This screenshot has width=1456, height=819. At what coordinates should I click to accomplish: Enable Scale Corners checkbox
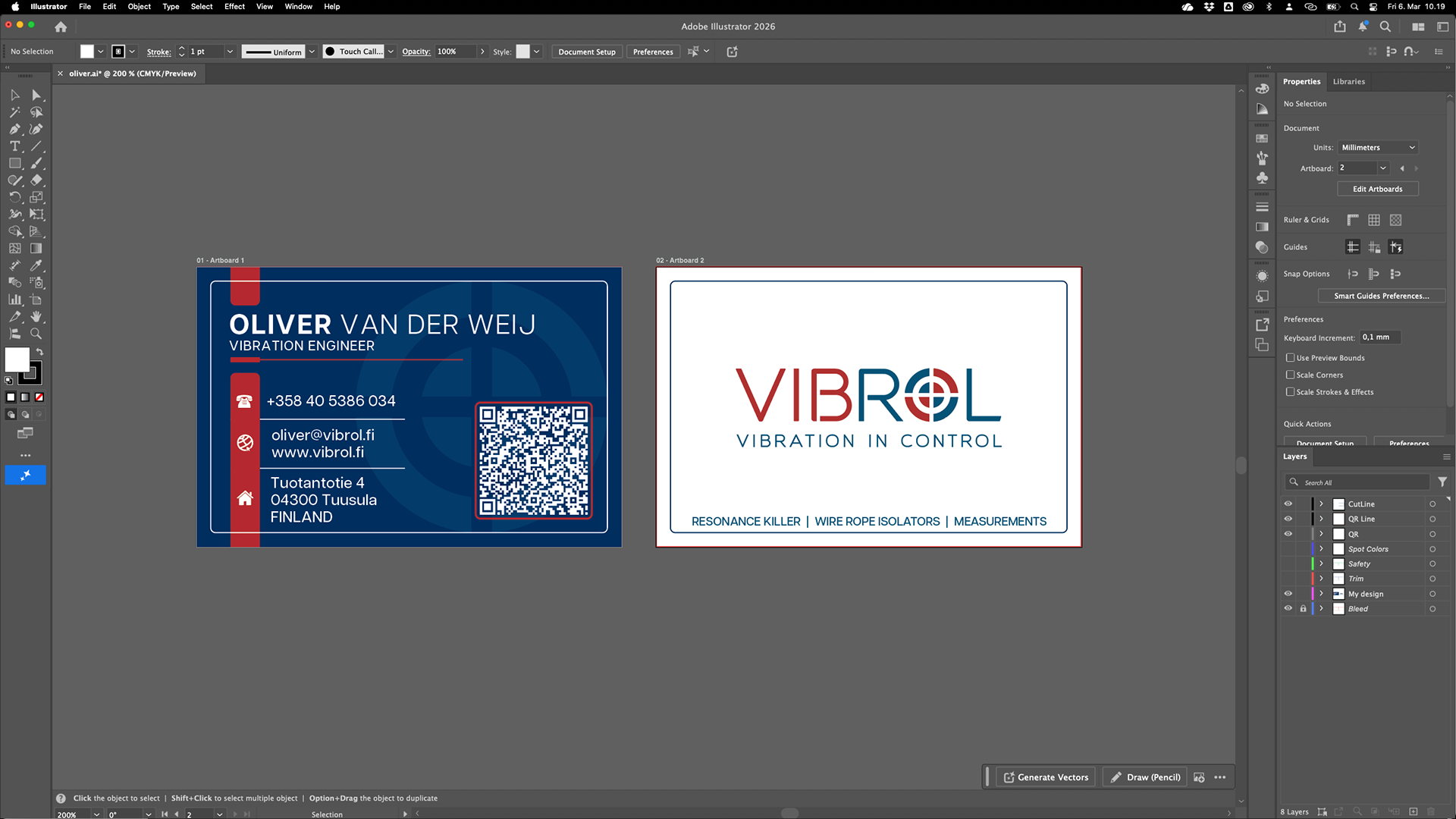click(x=1290, y=375)
